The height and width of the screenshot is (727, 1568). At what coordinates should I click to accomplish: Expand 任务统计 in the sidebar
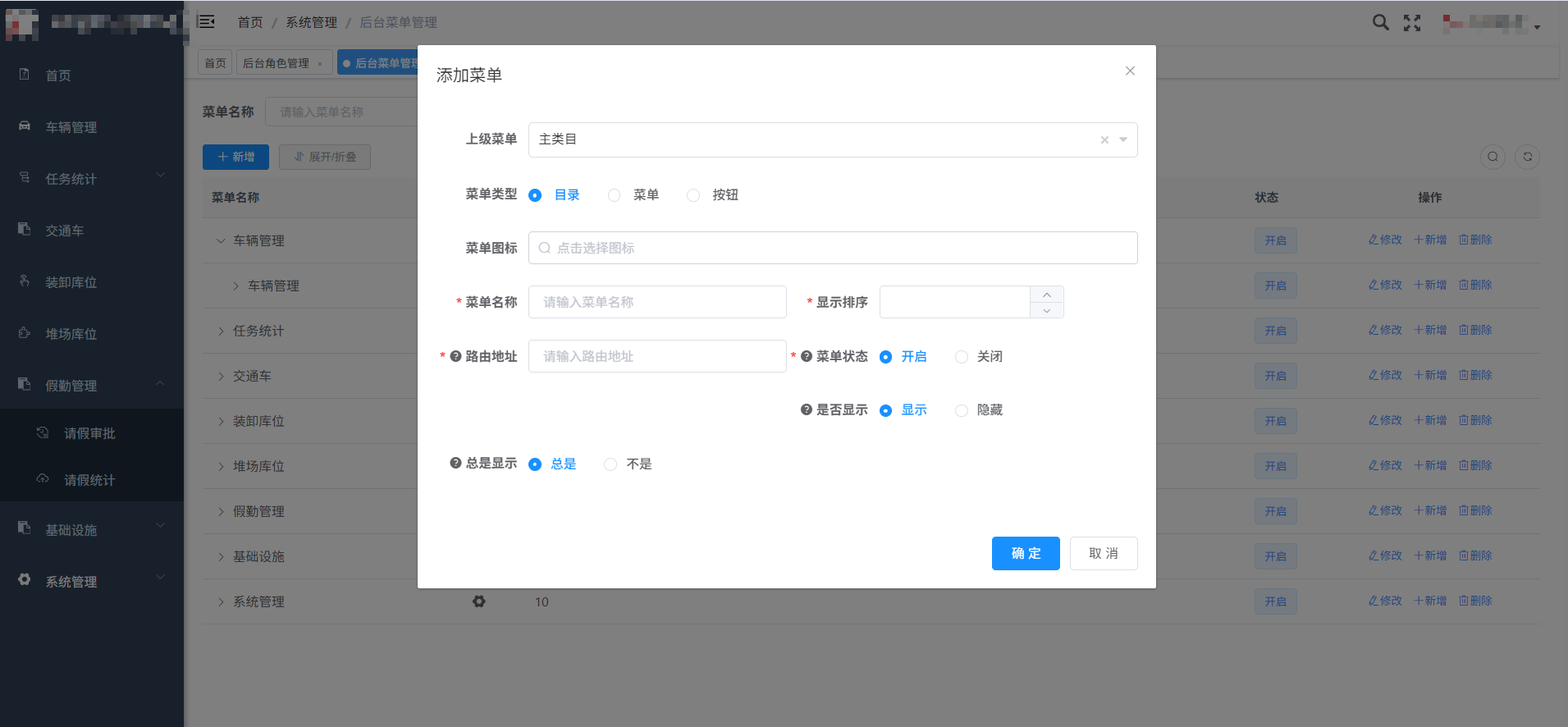[92, 179]
